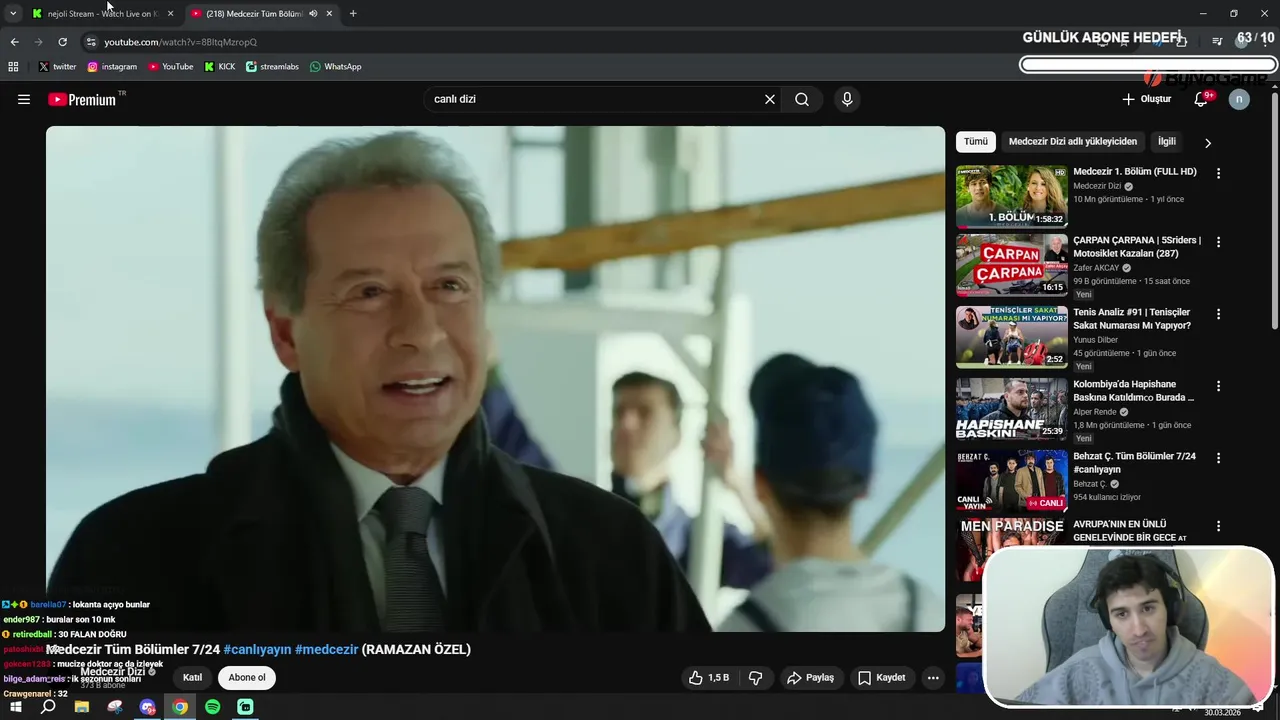Click the Abone ol subscribe button
1280x720 pixels.
[247, 677]
